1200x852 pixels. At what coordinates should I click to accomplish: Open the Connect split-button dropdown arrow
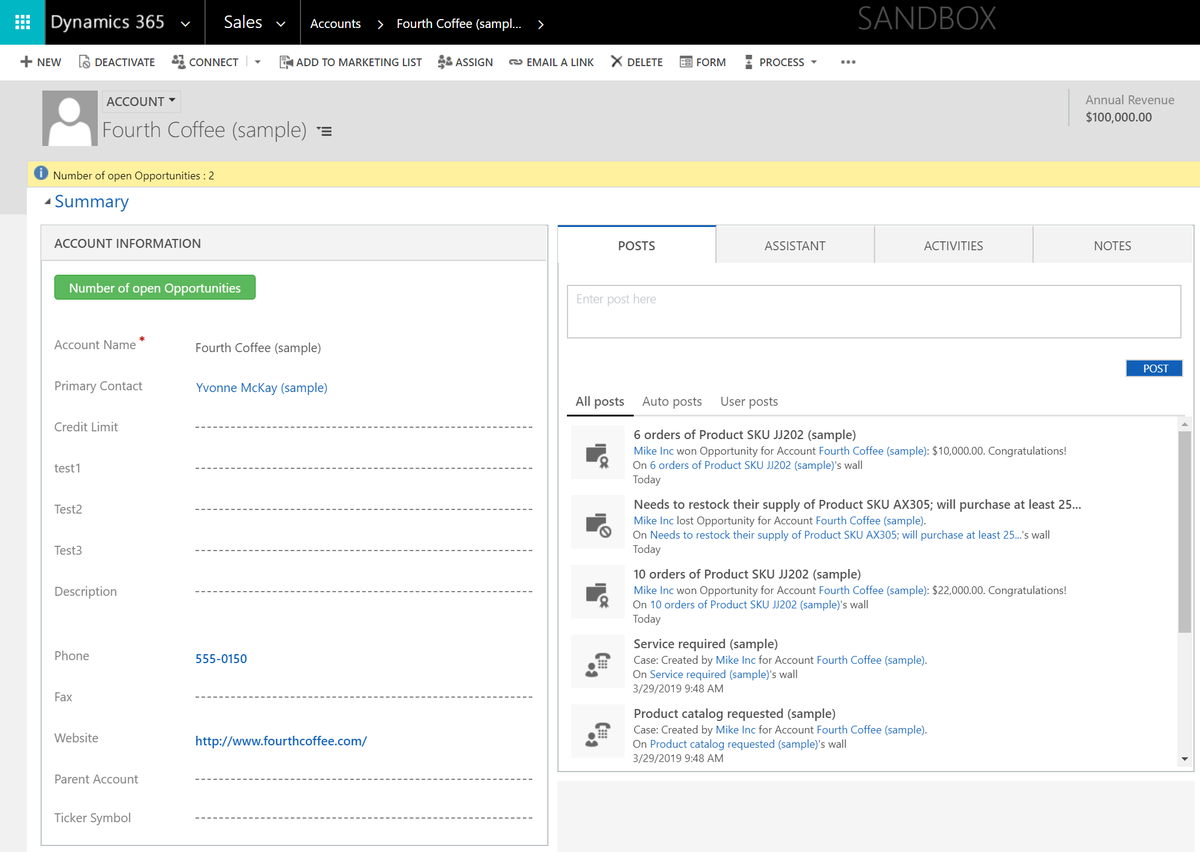coord(257,62)
